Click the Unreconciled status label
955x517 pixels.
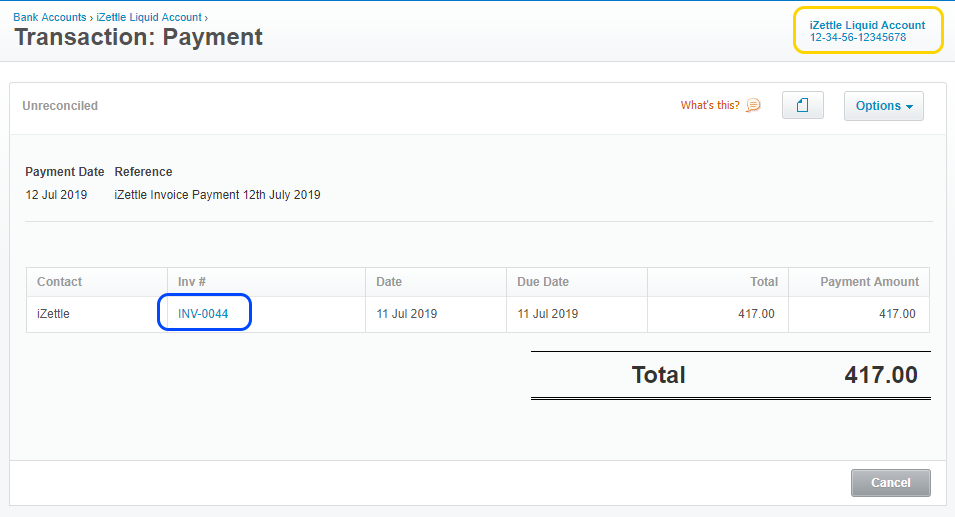[x=60, y=106]
